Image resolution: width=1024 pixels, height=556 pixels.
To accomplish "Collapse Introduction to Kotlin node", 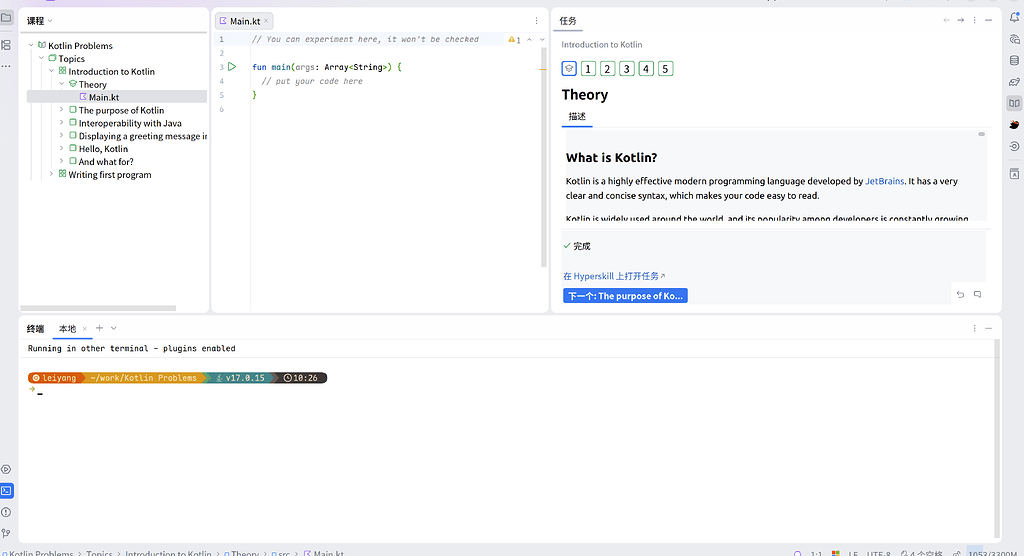I will (x=52, y=71).
